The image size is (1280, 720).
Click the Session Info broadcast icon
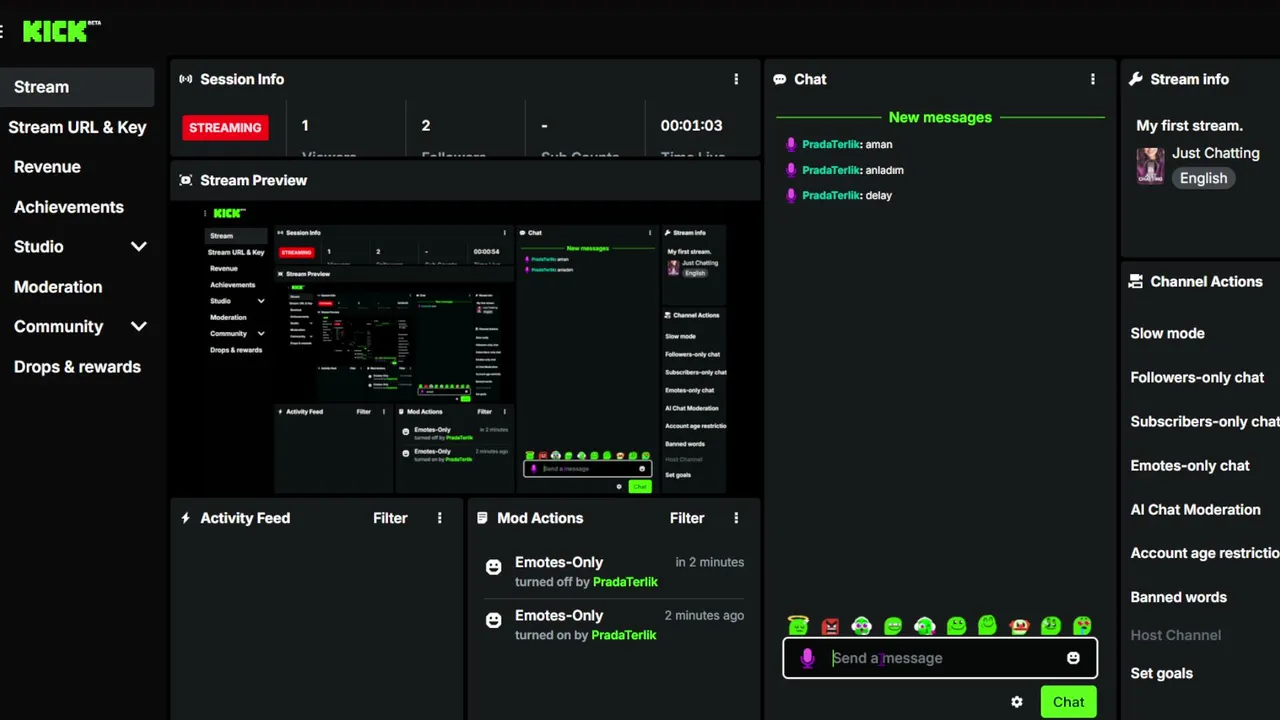186,79
